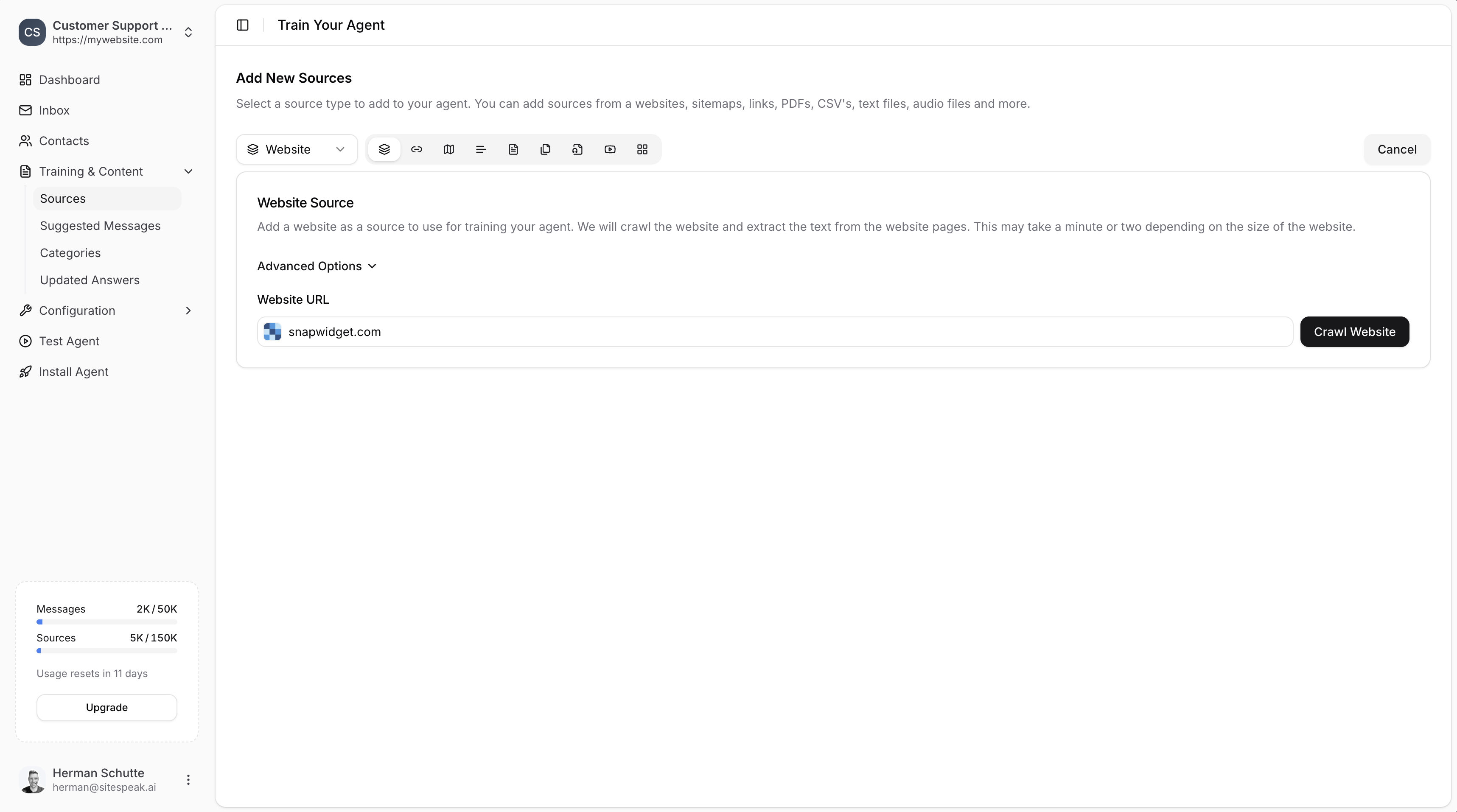The width and height of the screenshot is (1457, 812).
Task: Select the single Link source type
Action: click(416, 149)
